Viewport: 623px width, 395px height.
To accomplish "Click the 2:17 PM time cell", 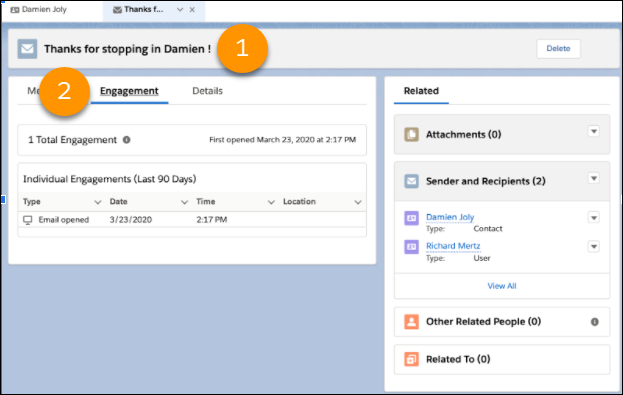I will click(x=212, y=220).
